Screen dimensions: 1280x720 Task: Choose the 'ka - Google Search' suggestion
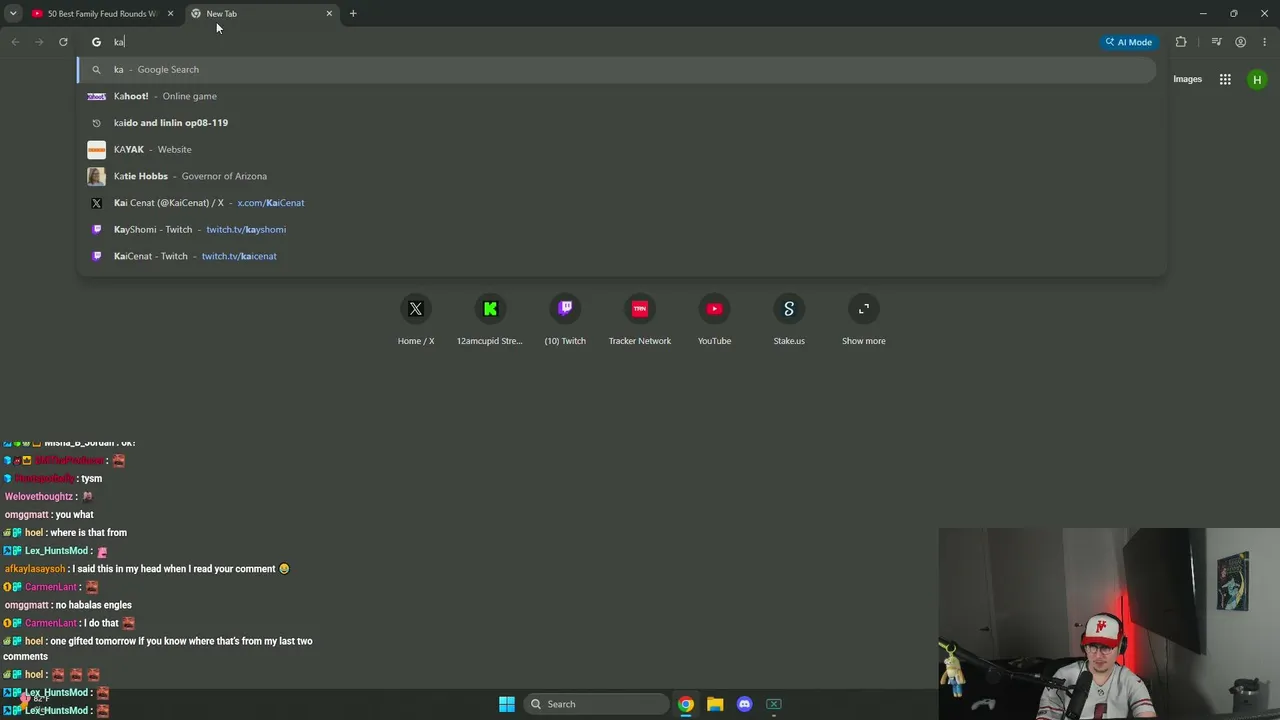tap(617, 70)
